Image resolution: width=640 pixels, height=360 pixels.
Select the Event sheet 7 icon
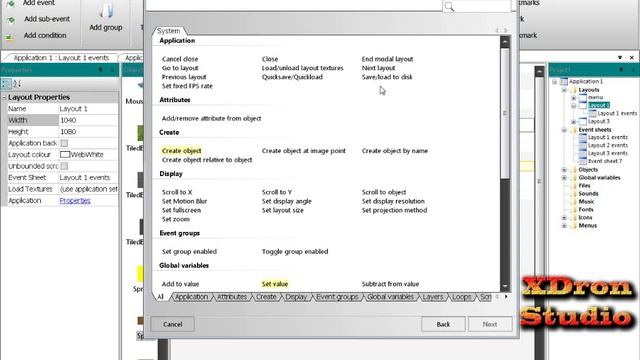(x=582, y=161)
